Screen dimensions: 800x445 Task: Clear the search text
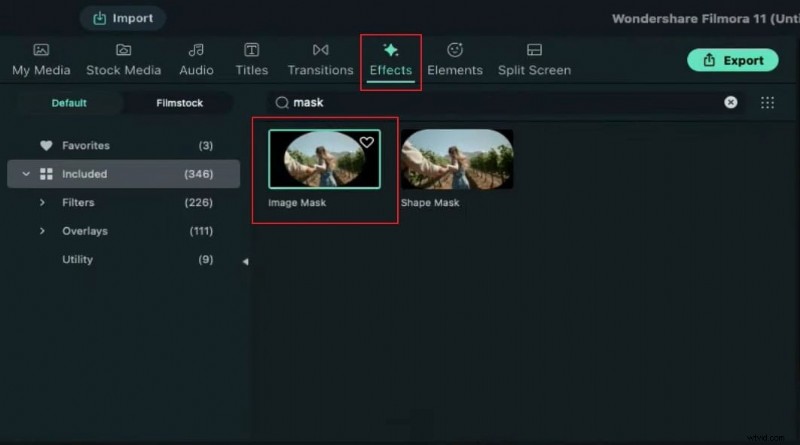(x=731, y=103)
